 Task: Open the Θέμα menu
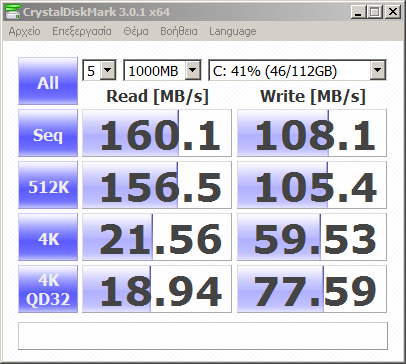click(x=136, y=31)
